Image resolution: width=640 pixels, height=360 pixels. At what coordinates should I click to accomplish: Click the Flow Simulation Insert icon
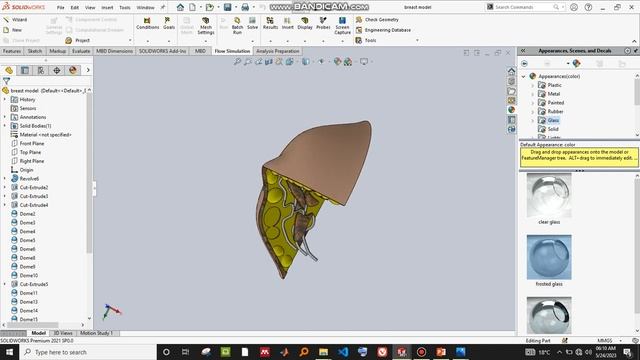(x=287, y=23)
